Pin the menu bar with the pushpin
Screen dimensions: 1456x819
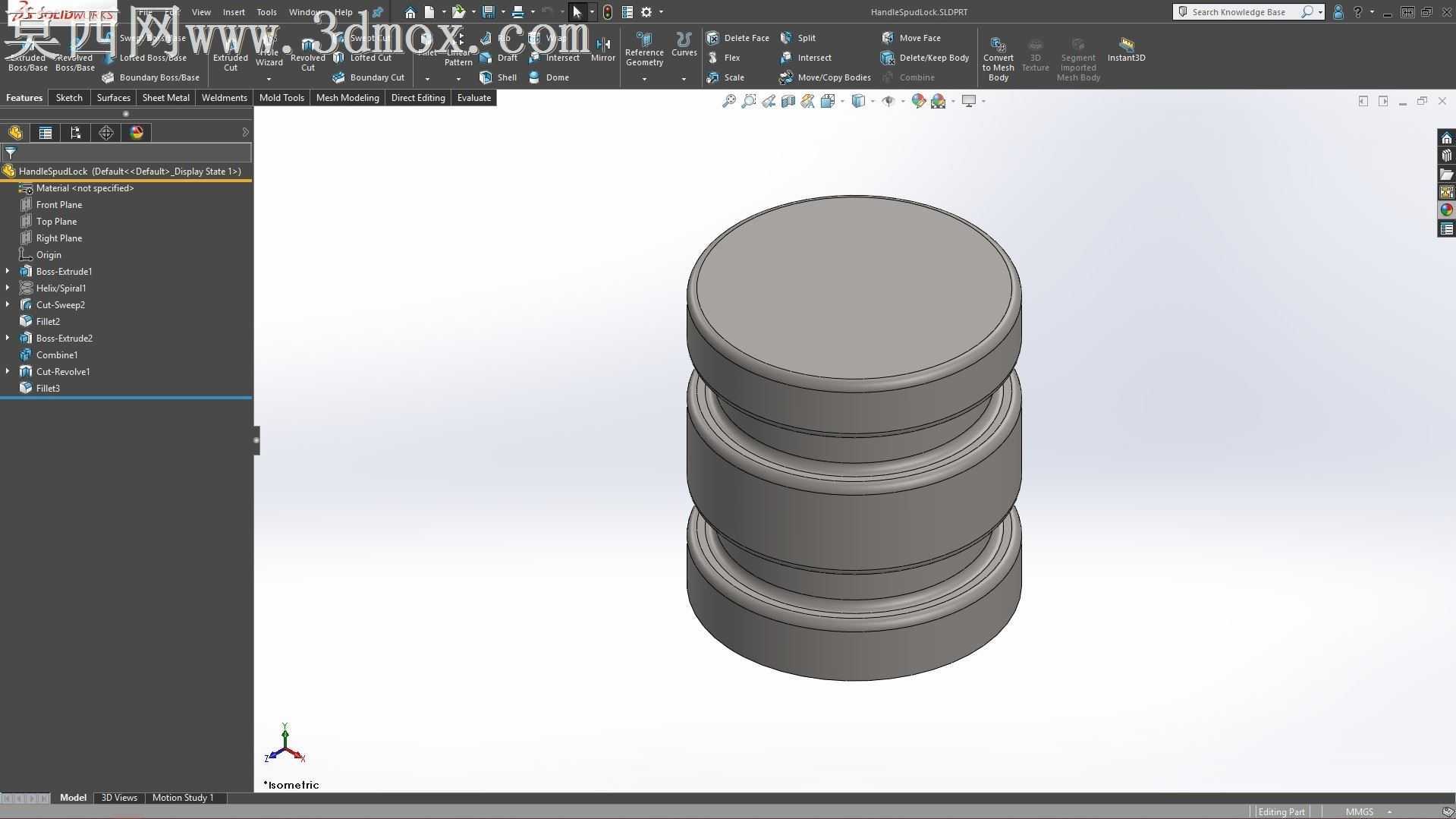378,12
